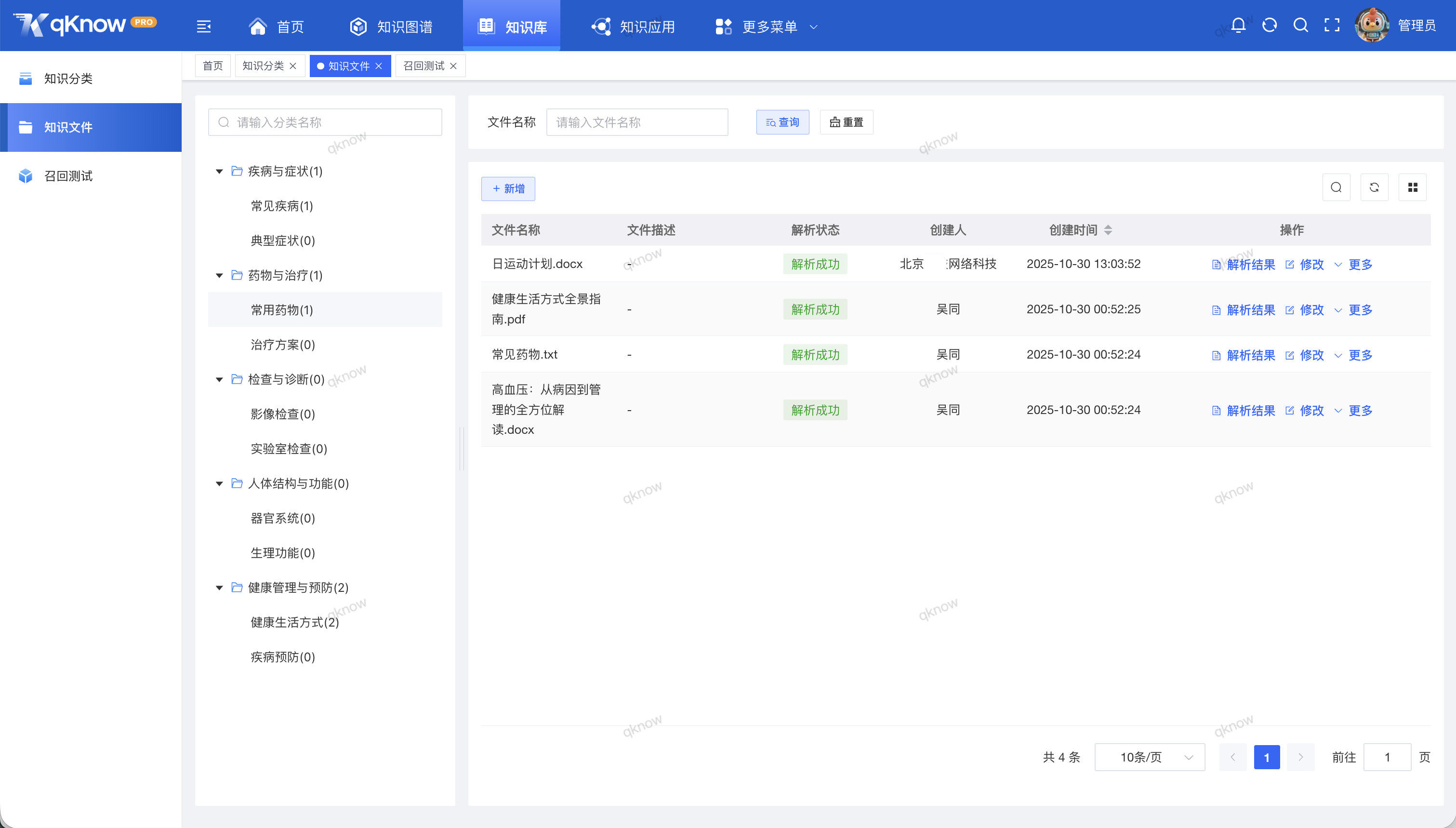
Task: Open the 10条/页 page size dropdown
Action: 1149,757
